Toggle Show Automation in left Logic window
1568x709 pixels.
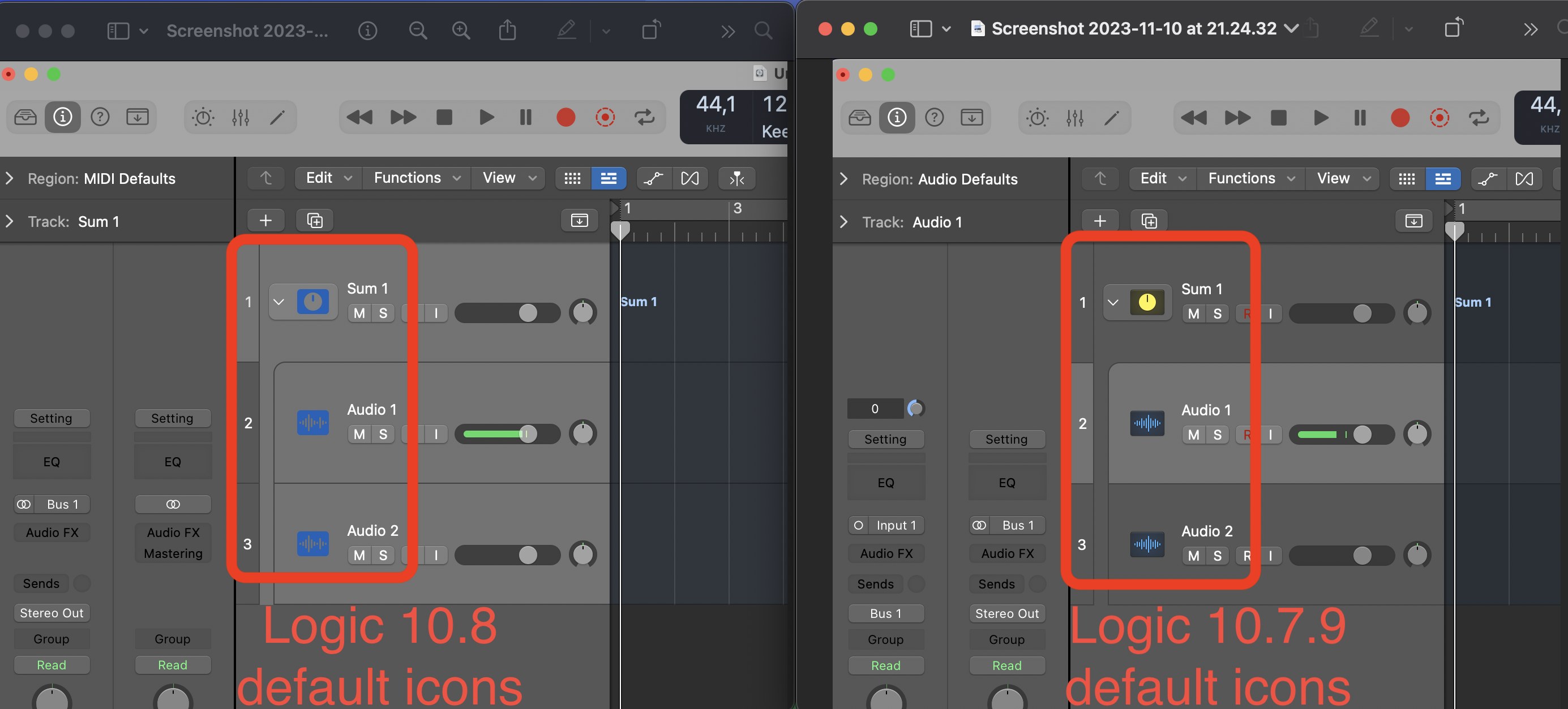[654, 178]
